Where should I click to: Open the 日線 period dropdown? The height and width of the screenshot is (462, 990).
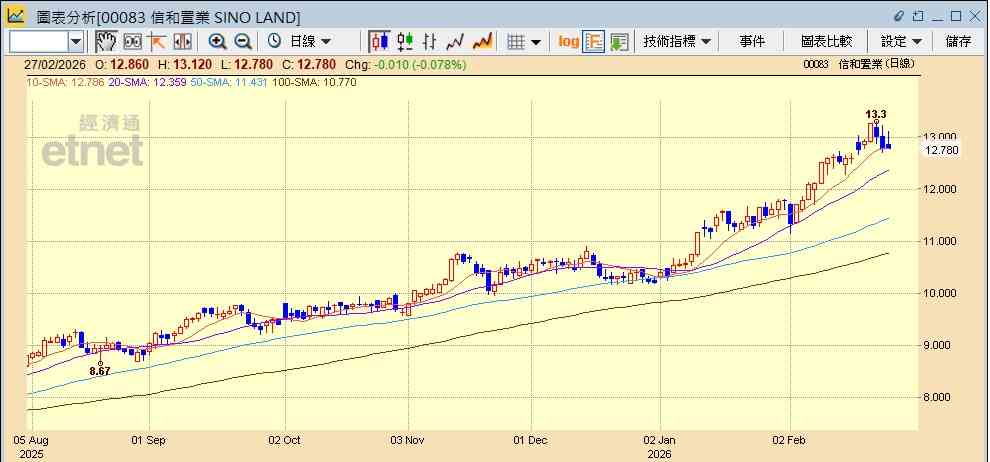click(310, 42)
